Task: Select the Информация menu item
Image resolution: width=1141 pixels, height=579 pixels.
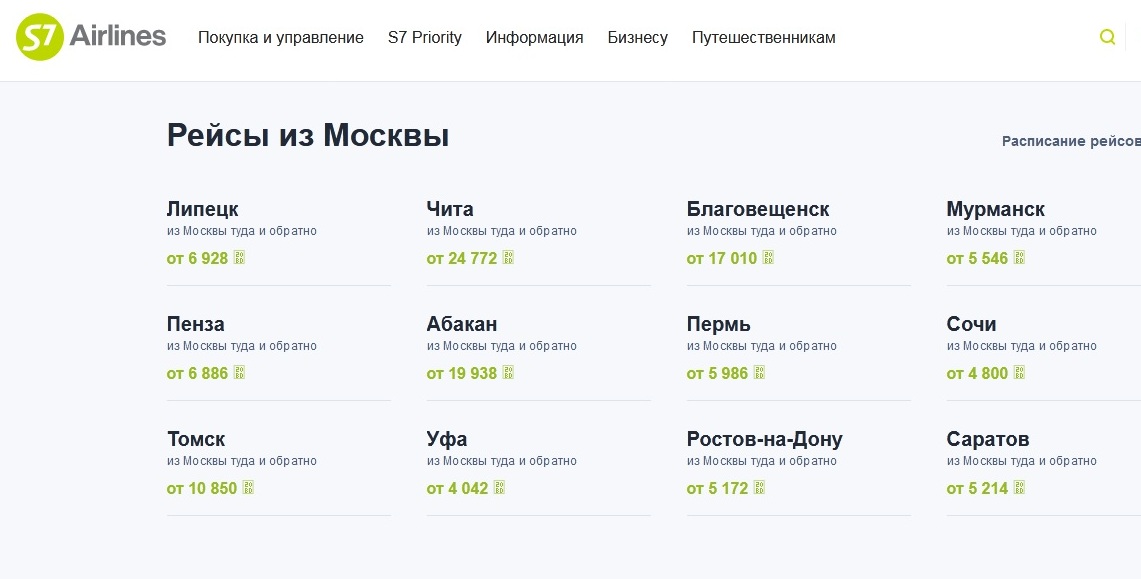Action: click(x=535, y=38)
